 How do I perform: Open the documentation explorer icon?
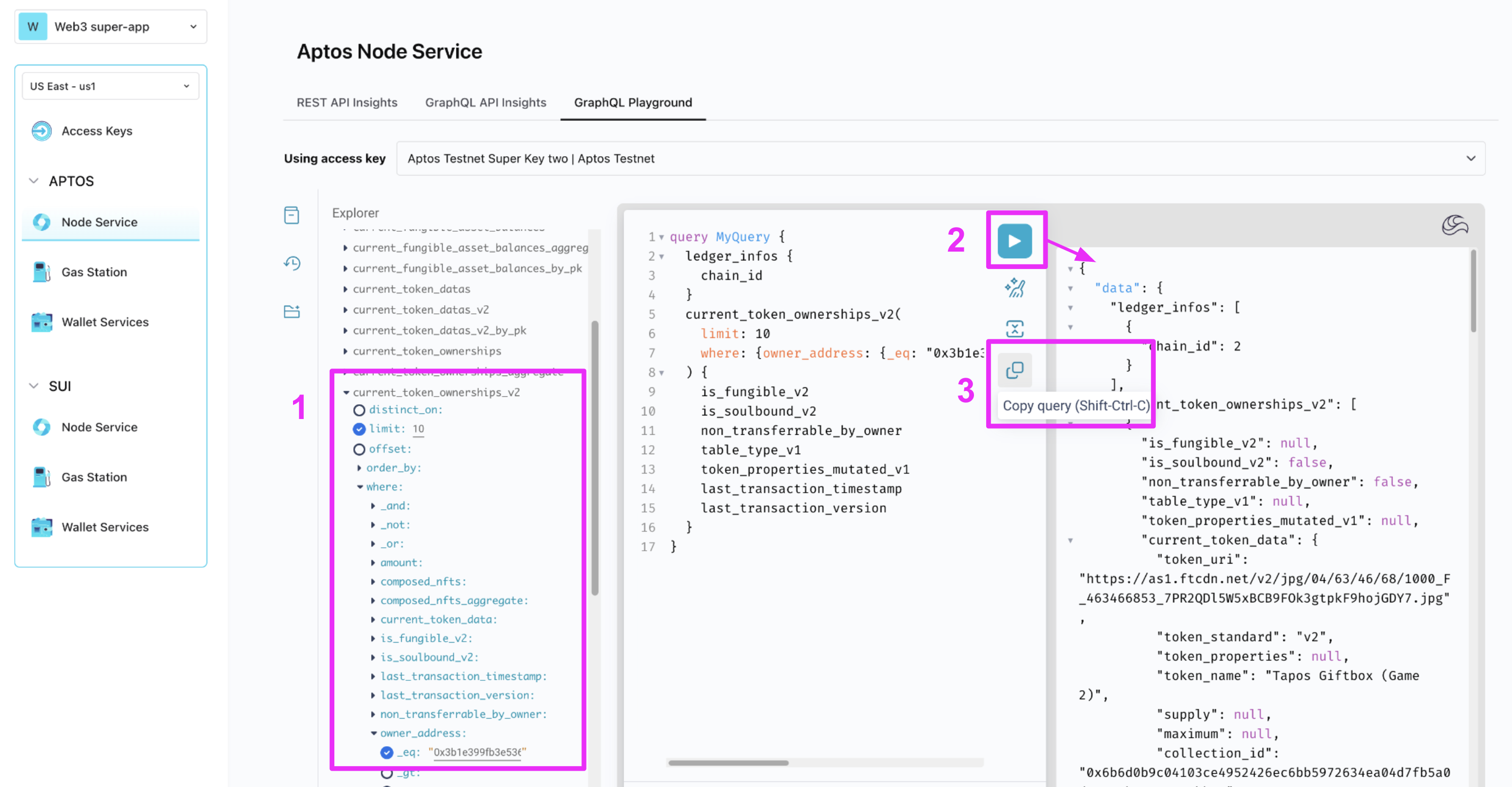(x=291, y=215)
